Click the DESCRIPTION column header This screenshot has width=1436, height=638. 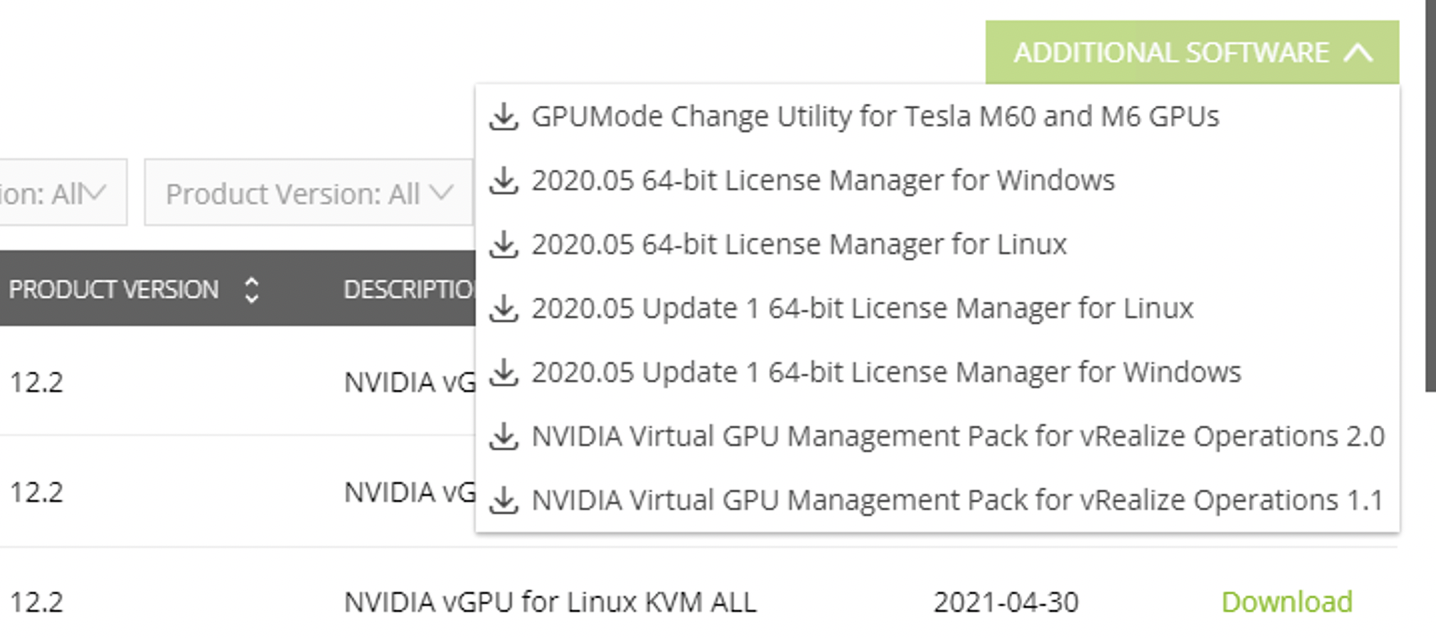(x=409, y=290)
